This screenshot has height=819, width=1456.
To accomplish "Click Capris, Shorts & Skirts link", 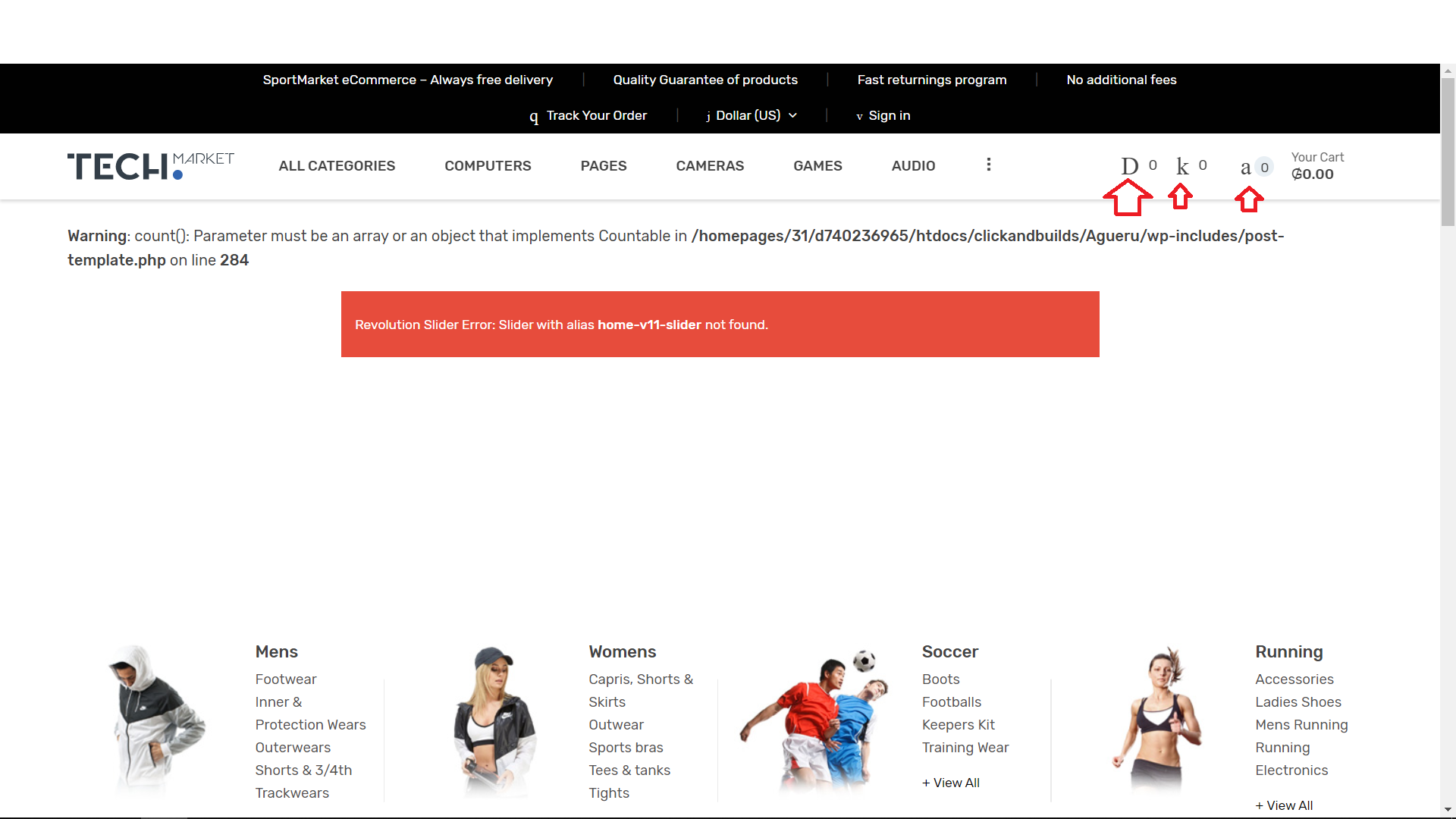I will tap(641, 691).
